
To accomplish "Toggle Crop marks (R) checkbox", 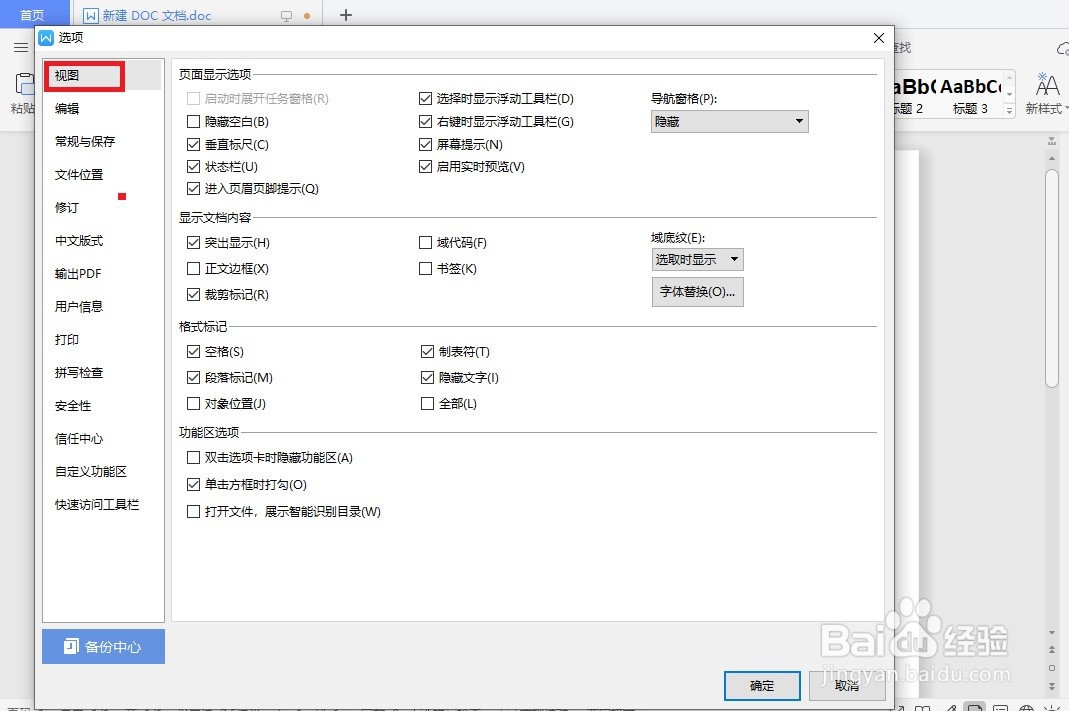I will click(x=194, y=294).
